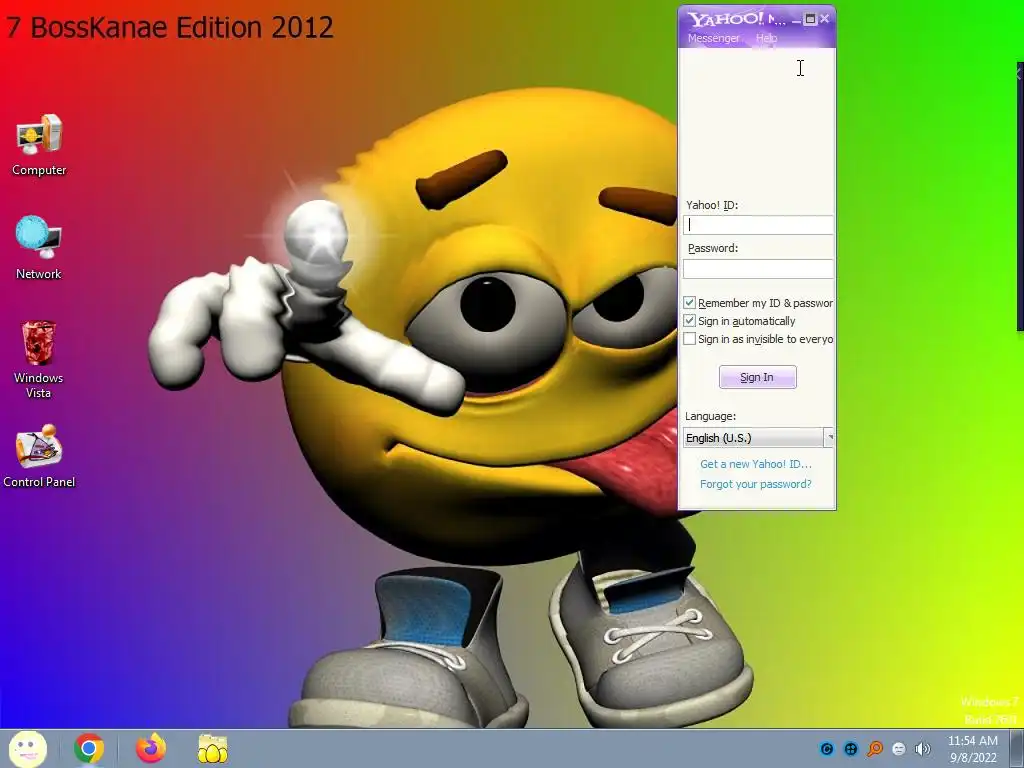Enable Sign in as invisible to everyone
Image resolution: width=1024 pixels, height=768 pixels.
[690, 339]
